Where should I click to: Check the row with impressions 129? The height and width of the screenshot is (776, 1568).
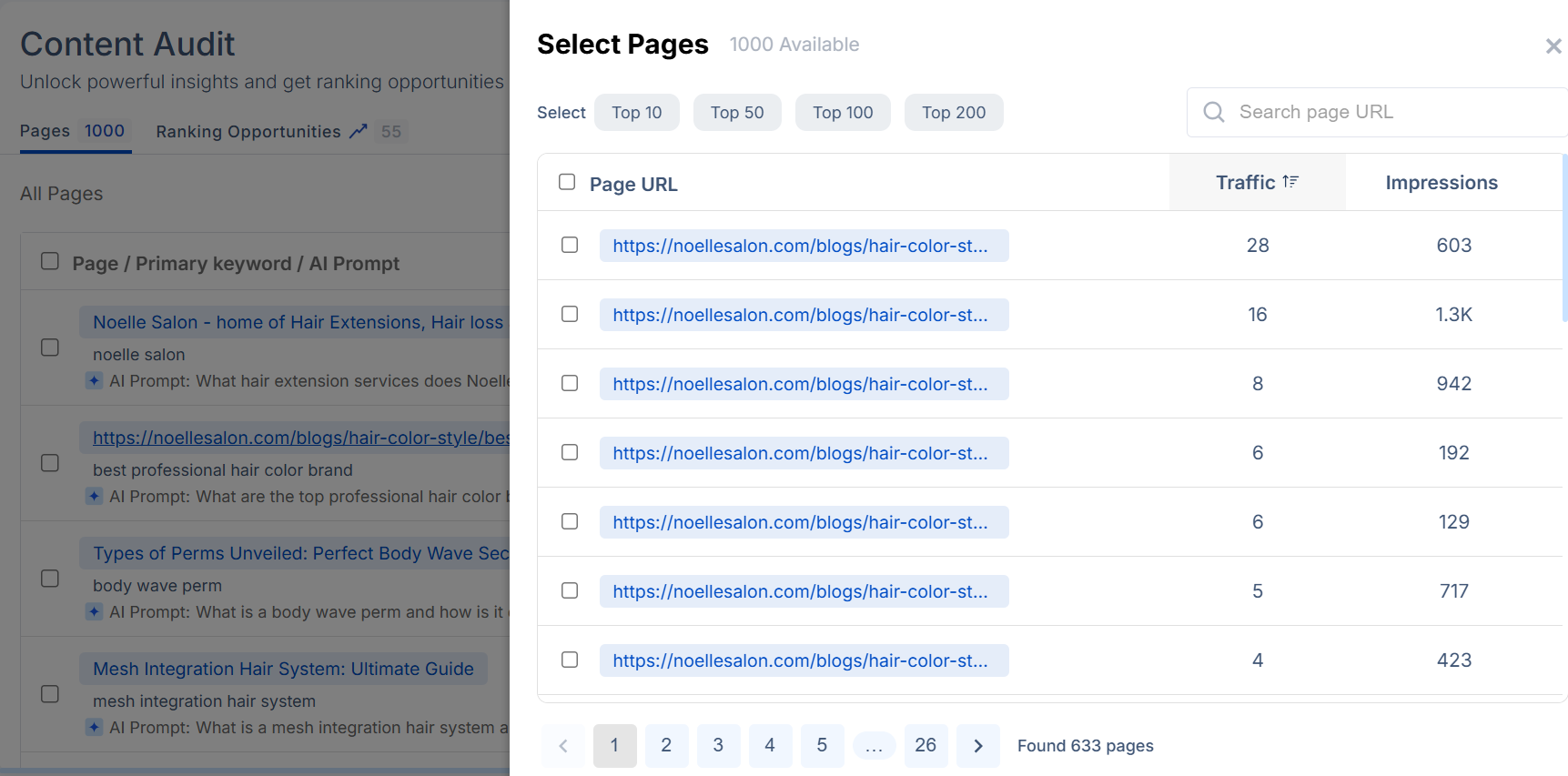[570, 521]
